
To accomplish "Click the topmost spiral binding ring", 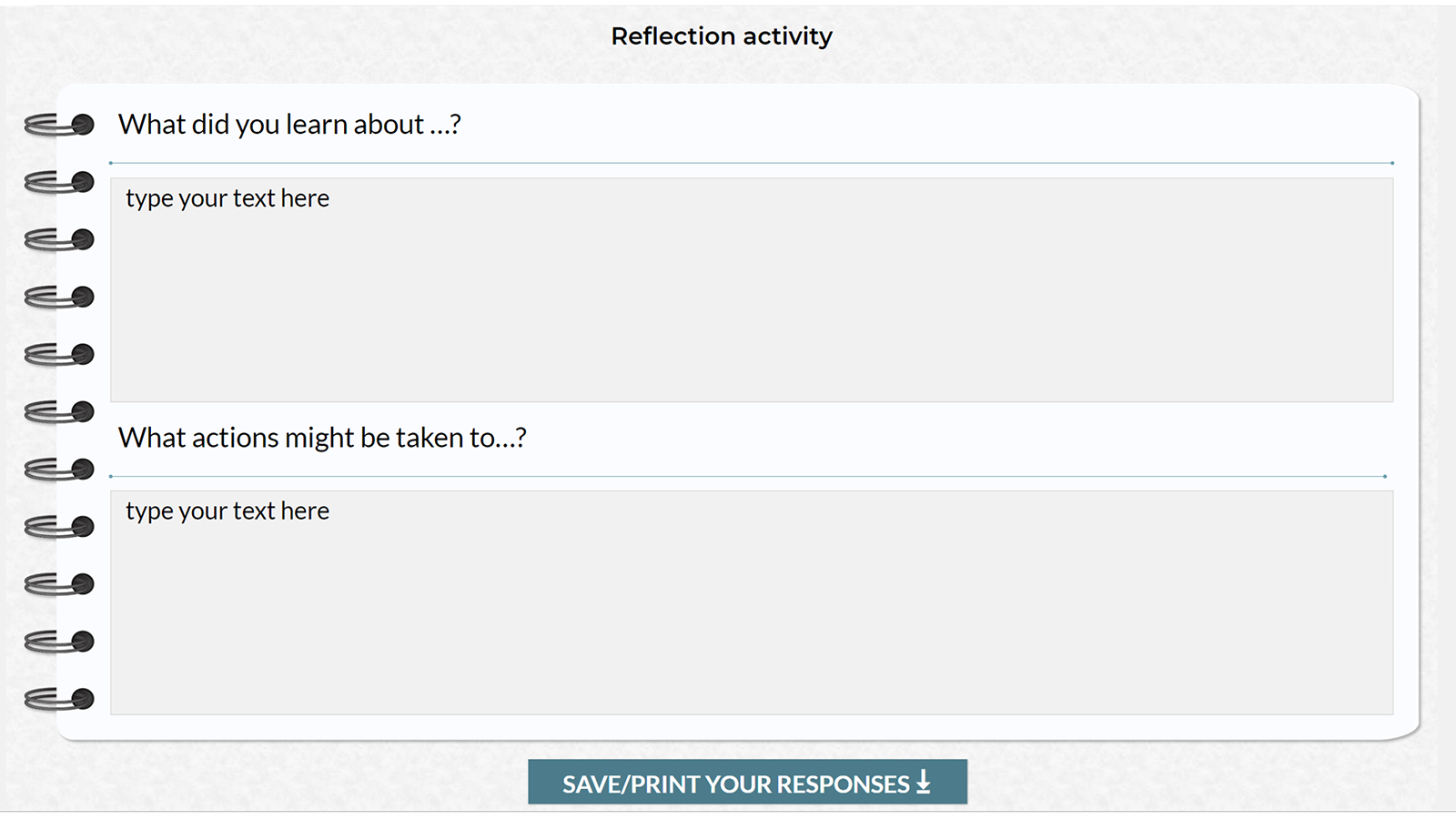I will point(59,125).
